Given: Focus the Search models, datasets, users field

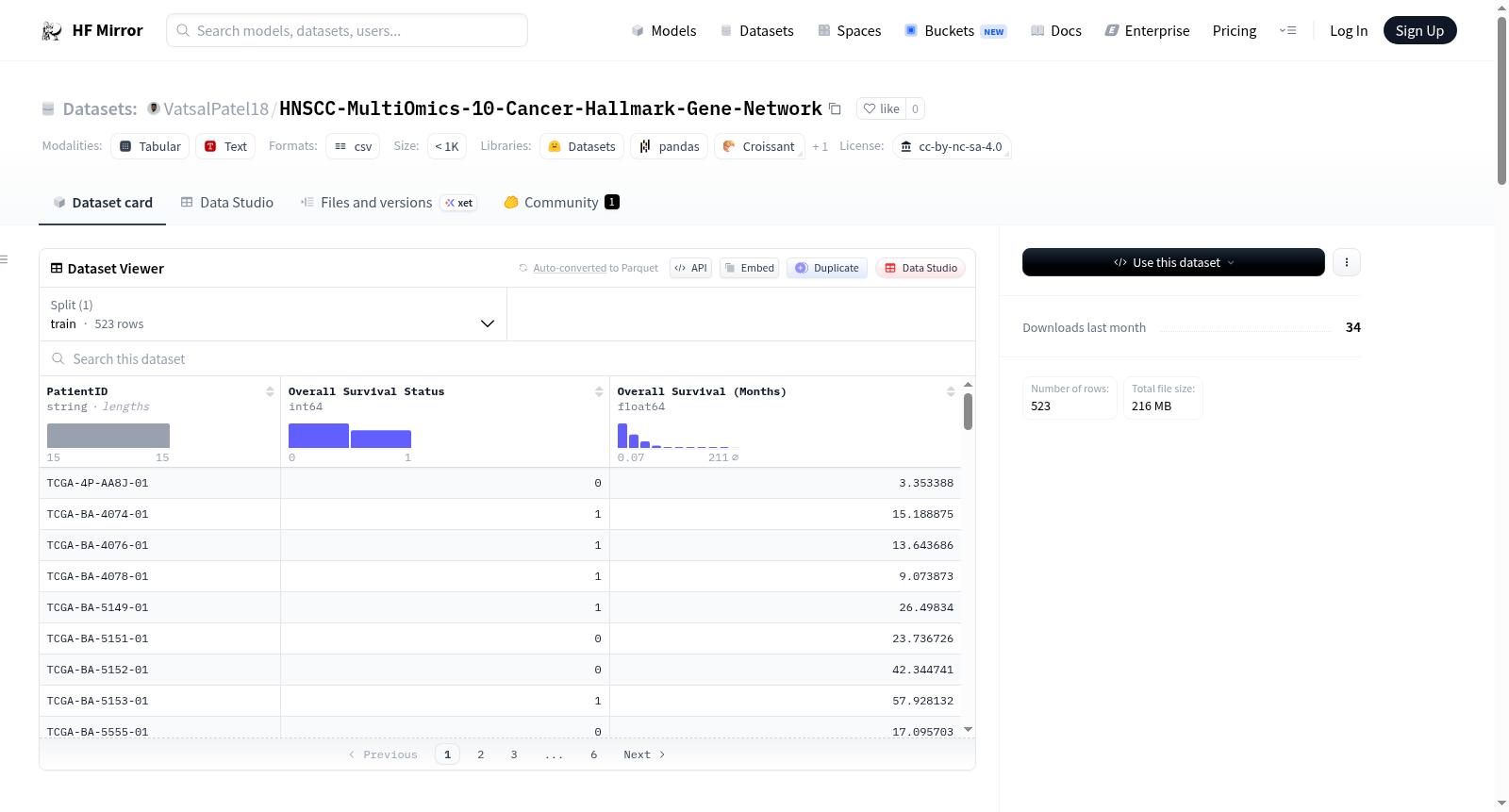Looking at the screenshot, I should click(347, 30).
